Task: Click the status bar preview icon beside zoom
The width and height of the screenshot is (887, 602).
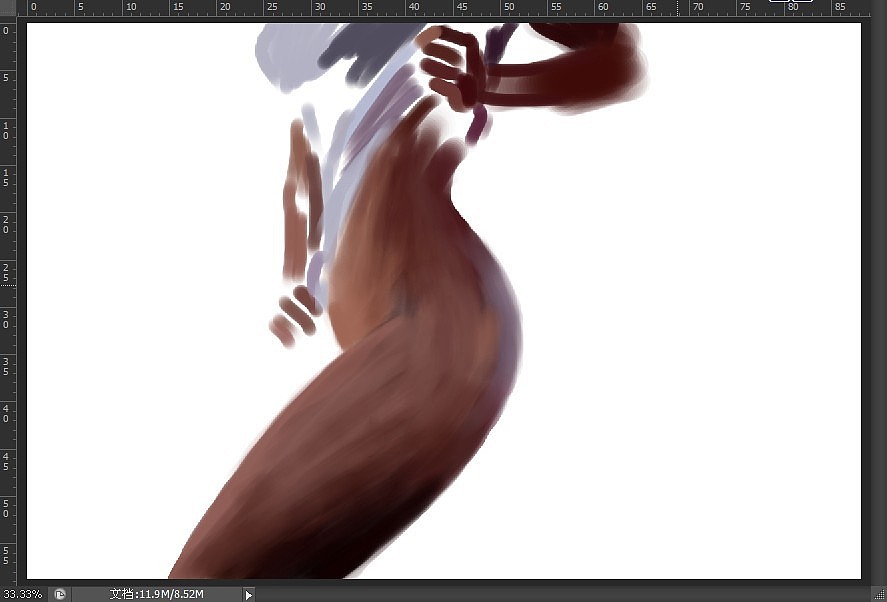Action: (60, 594)
